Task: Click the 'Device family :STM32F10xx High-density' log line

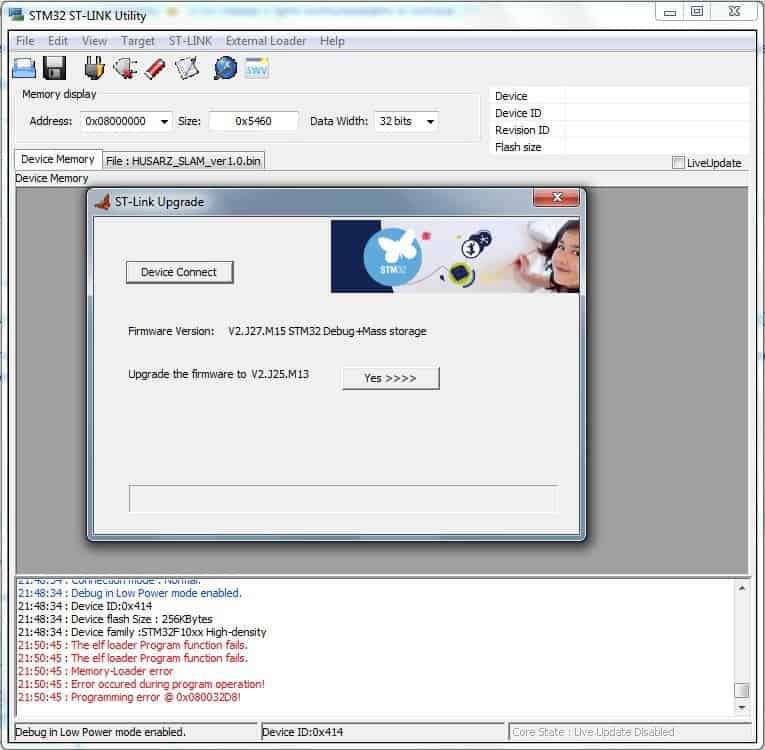Action: click(x=142, y=632)
